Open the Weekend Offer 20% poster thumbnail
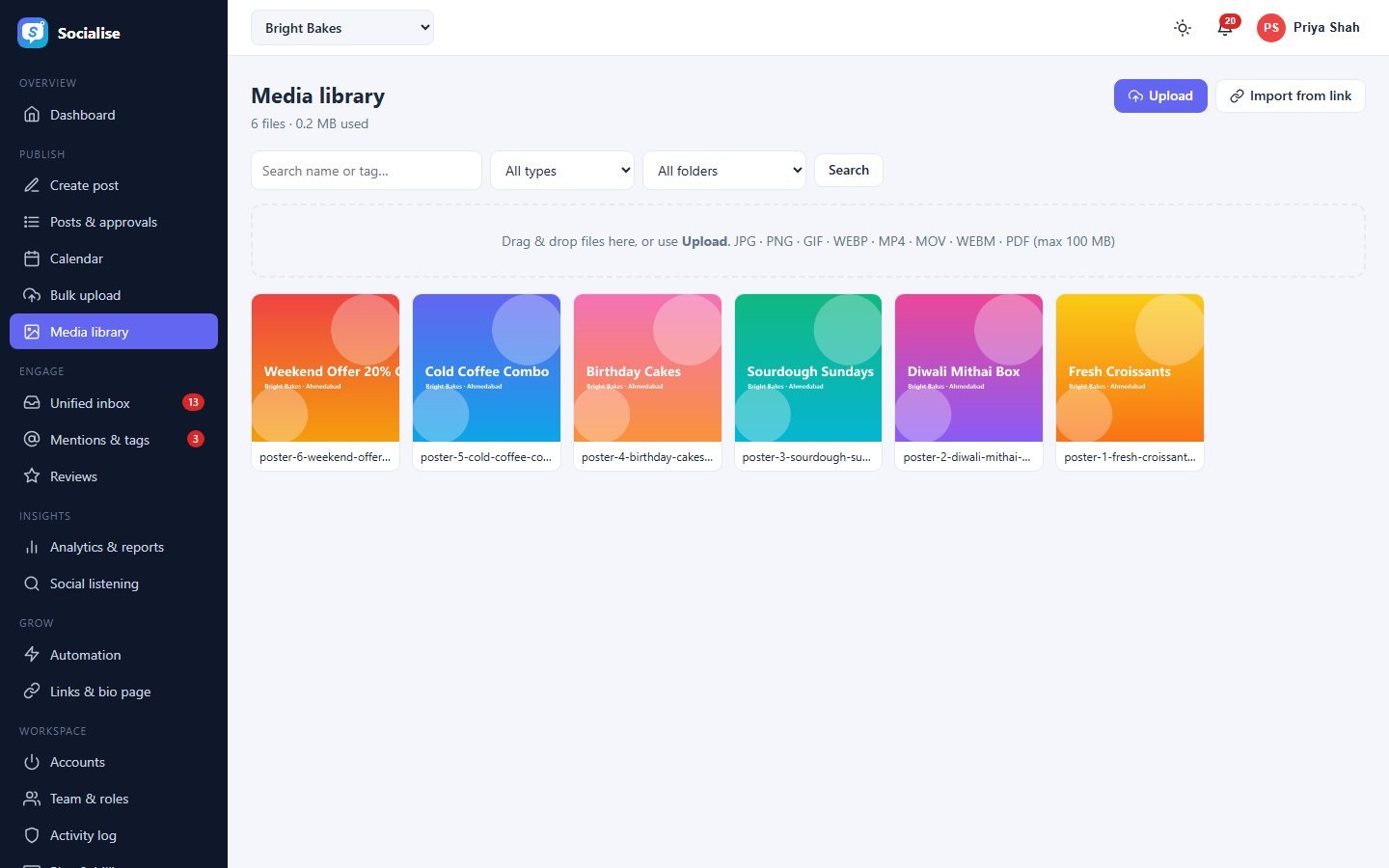The width and height of the screenshot is (1389, 868). [x=326, y=368]
